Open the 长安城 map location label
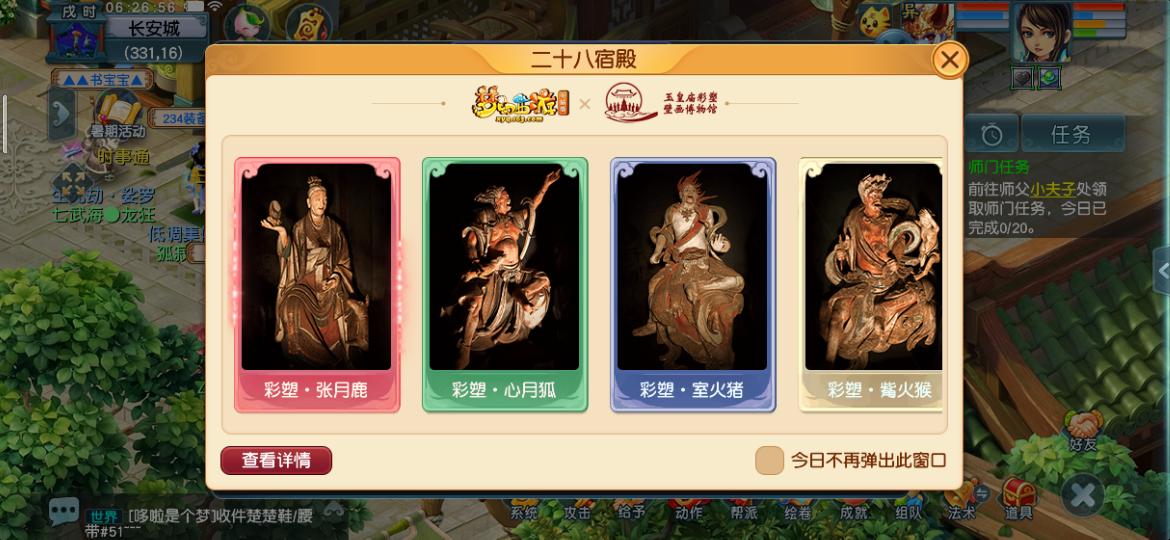1170x540 pixels. [155, 29]
